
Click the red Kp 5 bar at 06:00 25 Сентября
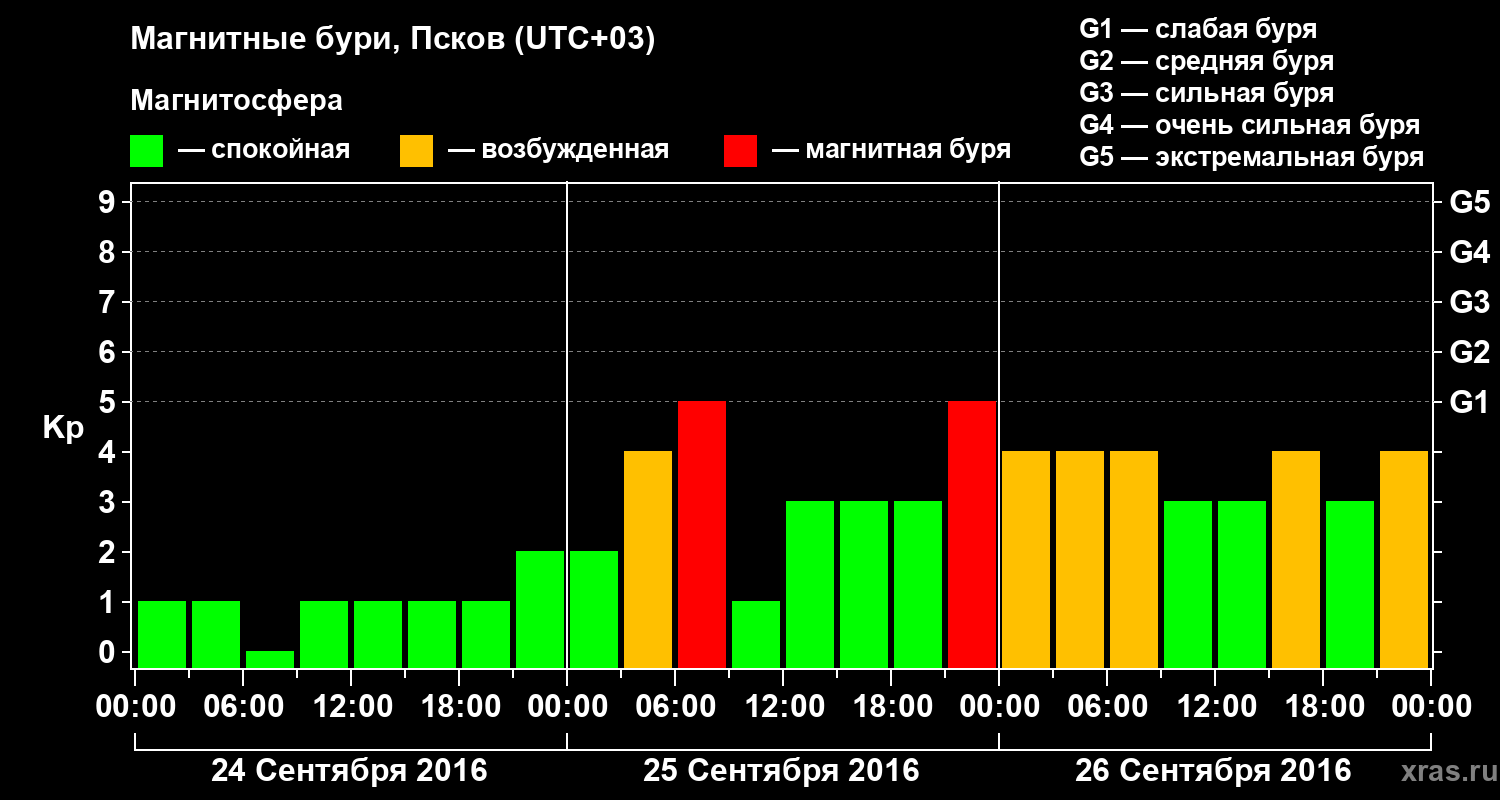coord(702,535)
